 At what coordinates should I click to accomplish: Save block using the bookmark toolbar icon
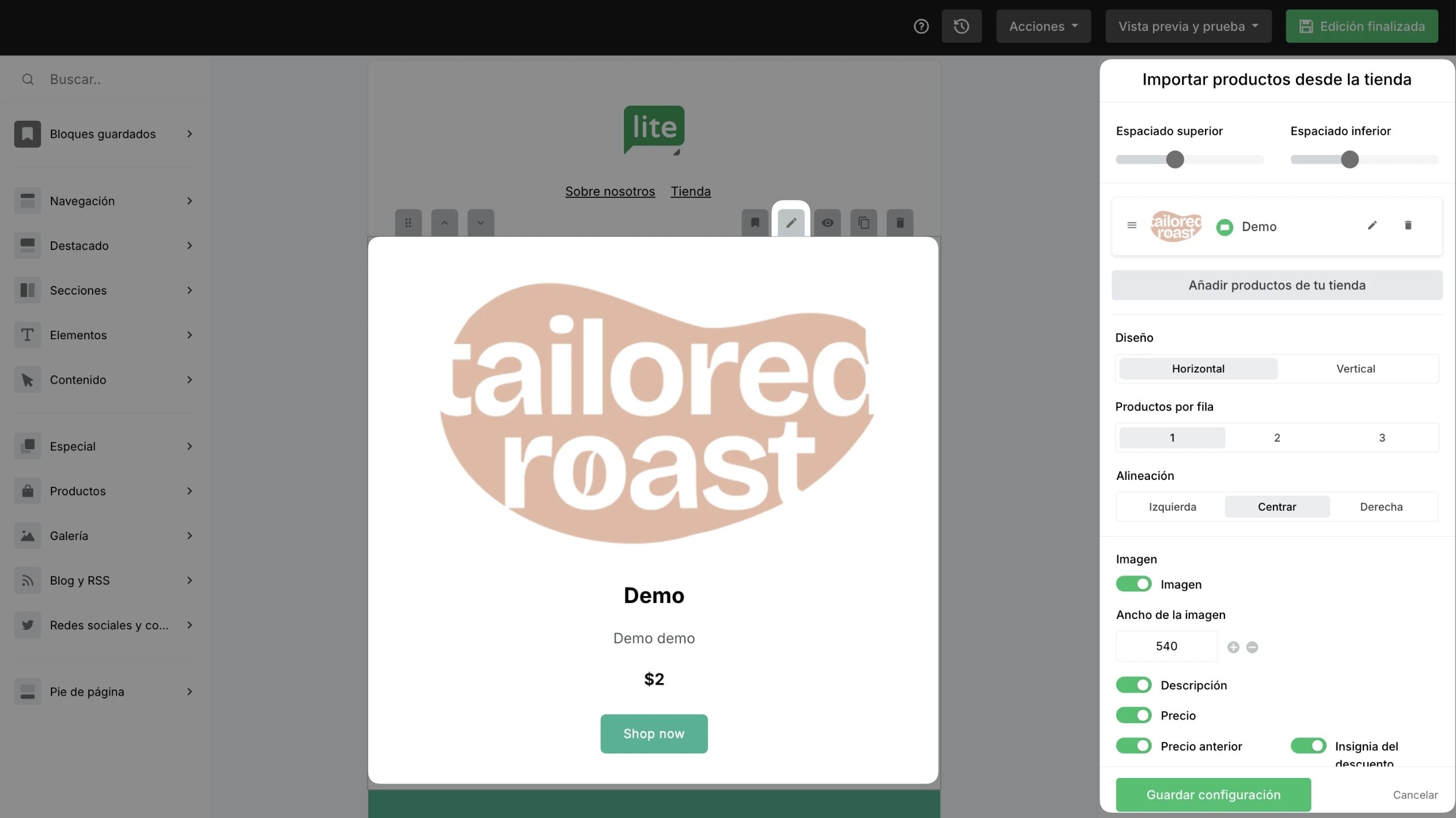755,223
